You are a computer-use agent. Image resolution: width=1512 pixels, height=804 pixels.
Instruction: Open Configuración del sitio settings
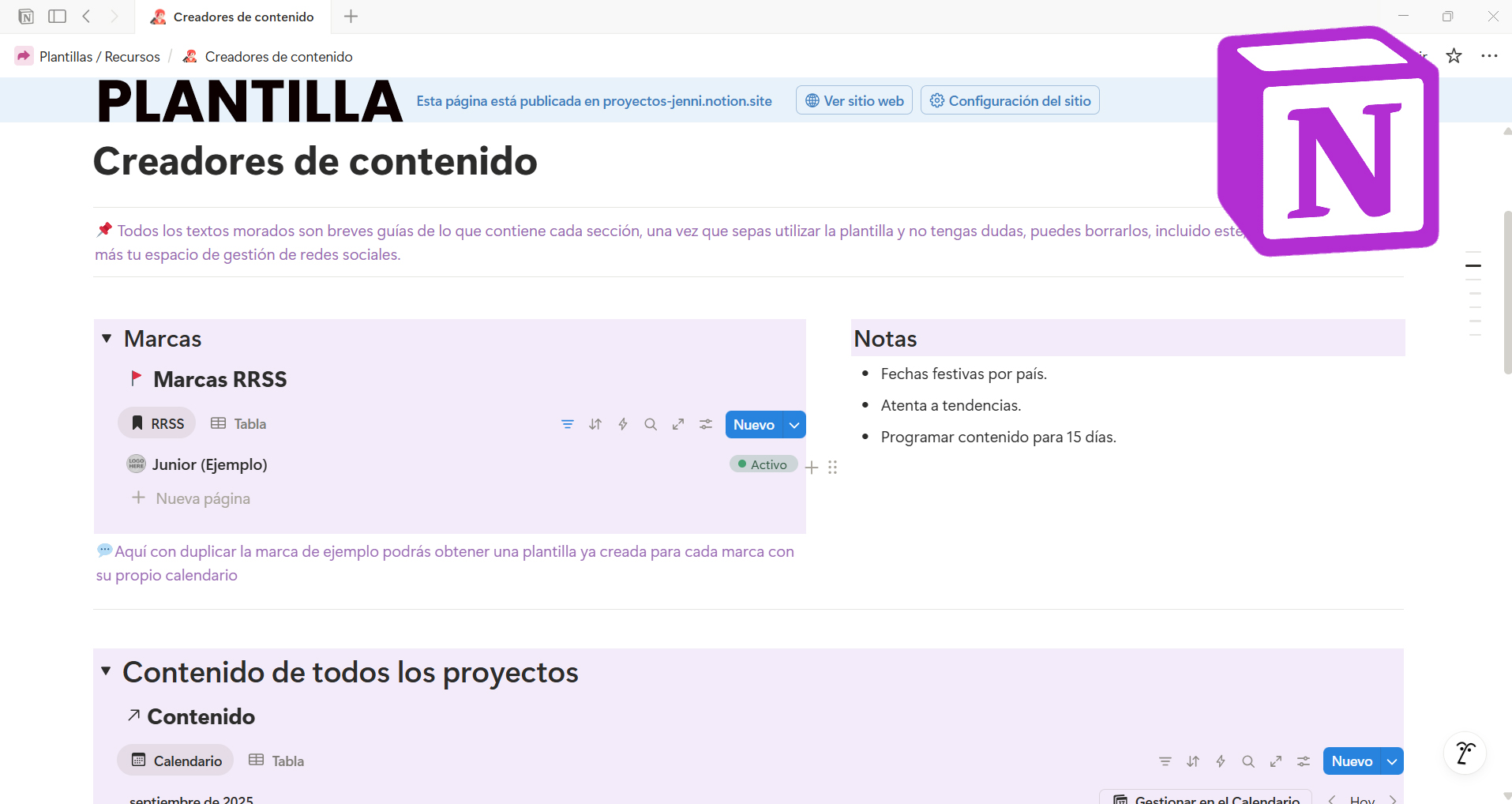(1010, 101)
